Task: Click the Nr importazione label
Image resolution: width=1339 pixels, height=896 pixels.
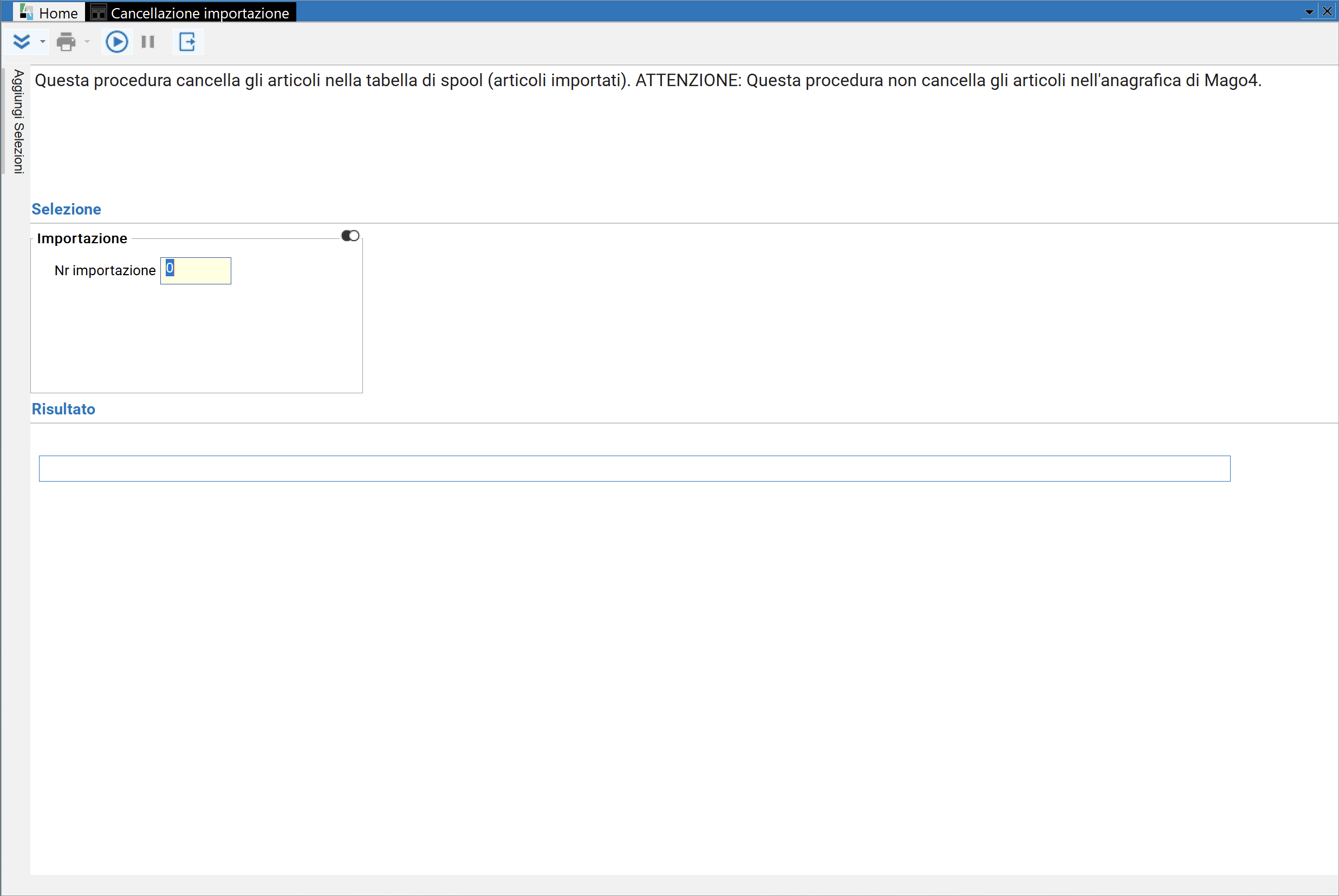Action: (105, 270)
